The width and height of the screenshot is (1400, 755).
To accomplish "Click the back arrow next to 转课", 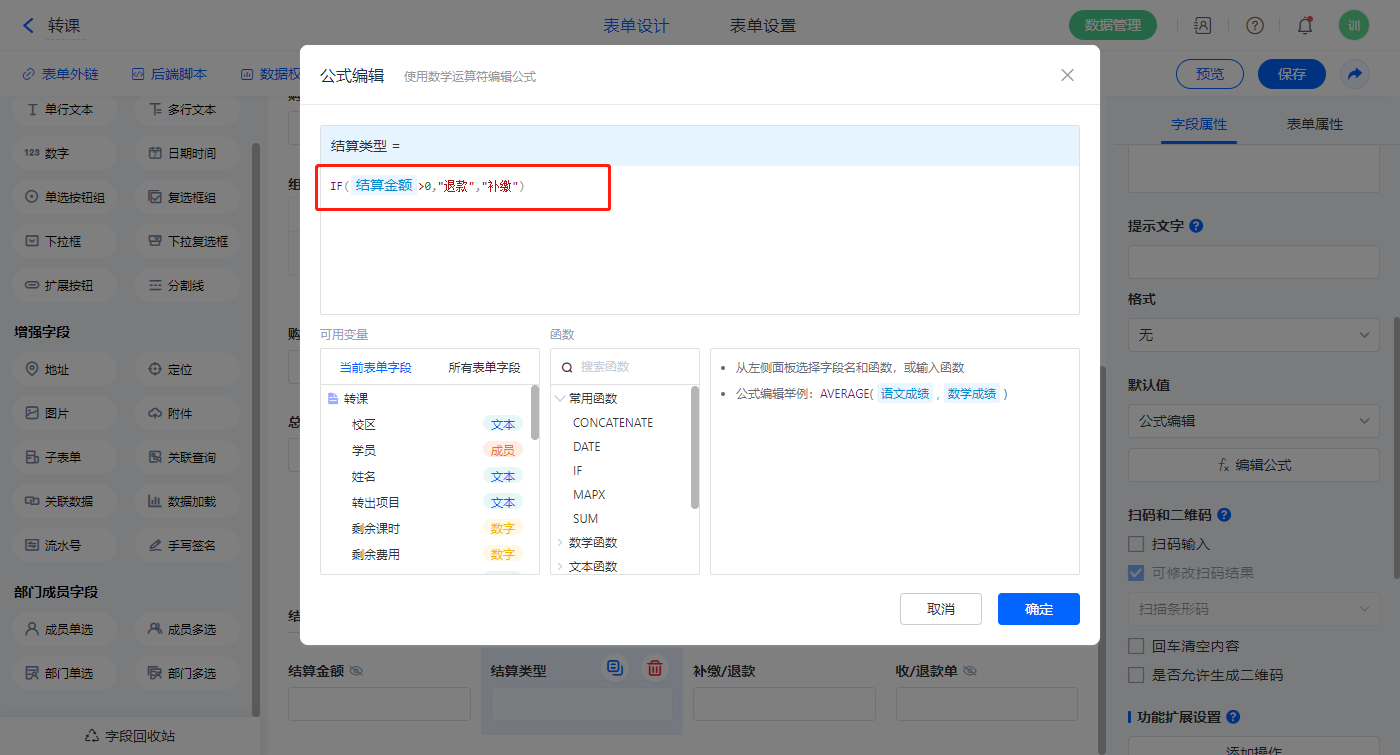I will click(x=28, y=26).
